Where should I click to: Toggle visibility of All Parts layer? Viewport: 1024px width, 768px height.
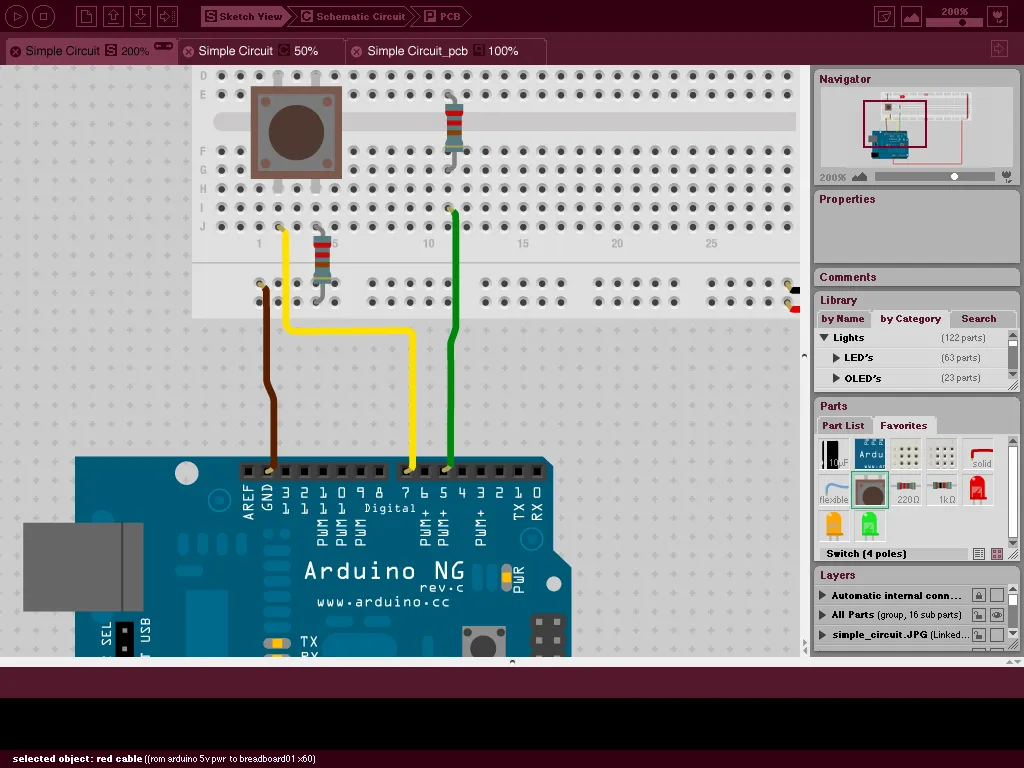click(x=997, y=615)
